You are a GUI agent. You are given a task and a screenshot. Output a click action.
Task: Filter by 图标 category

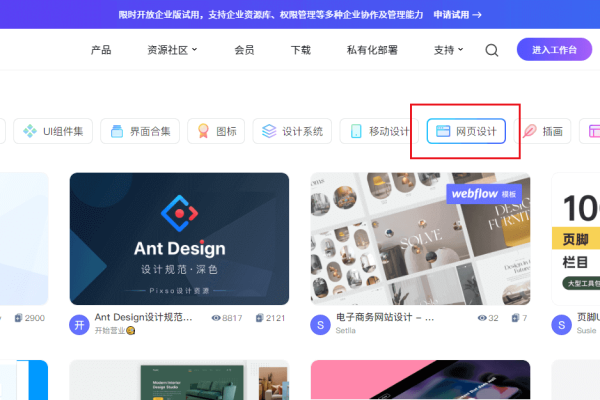coord(217,131)
